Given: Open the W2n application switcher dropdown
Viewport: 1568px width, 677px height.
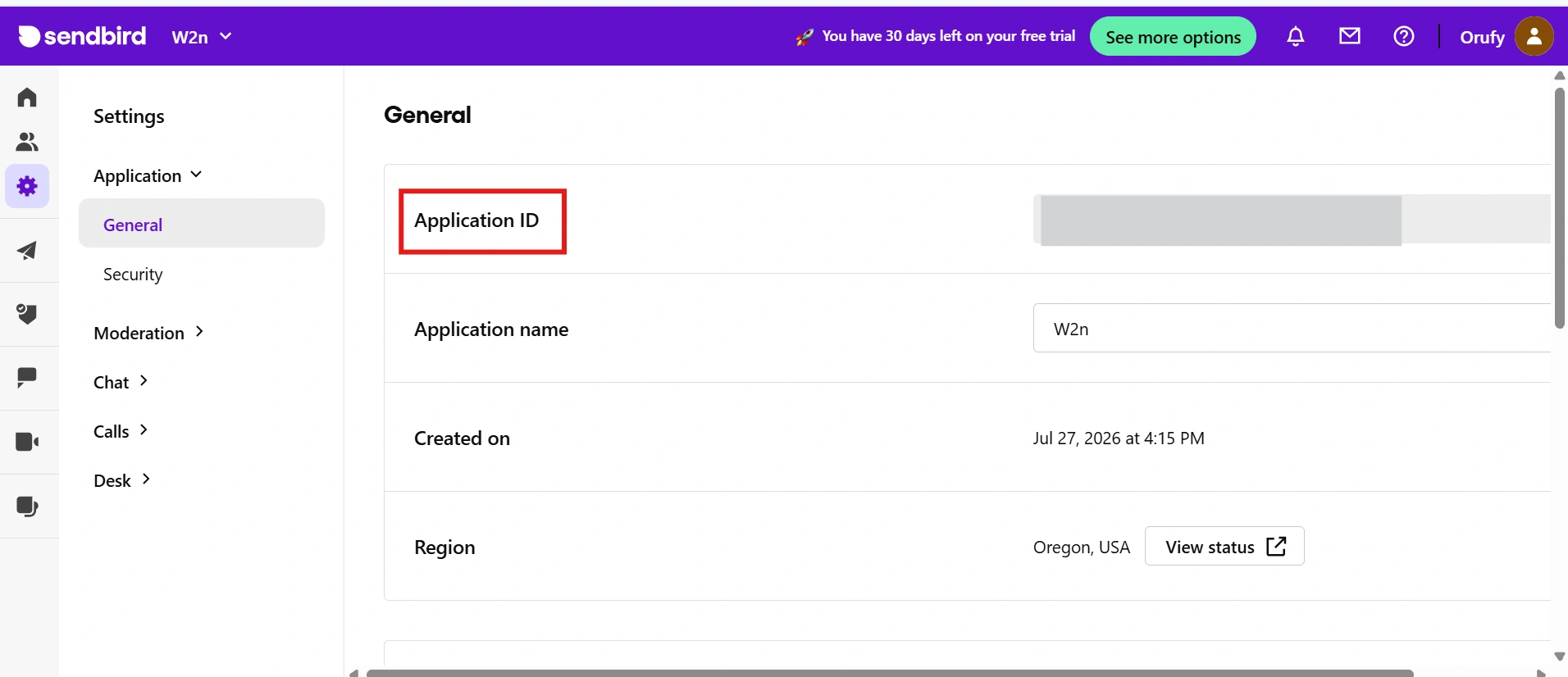Looking at the screenshot, I should tap(202, 37).
